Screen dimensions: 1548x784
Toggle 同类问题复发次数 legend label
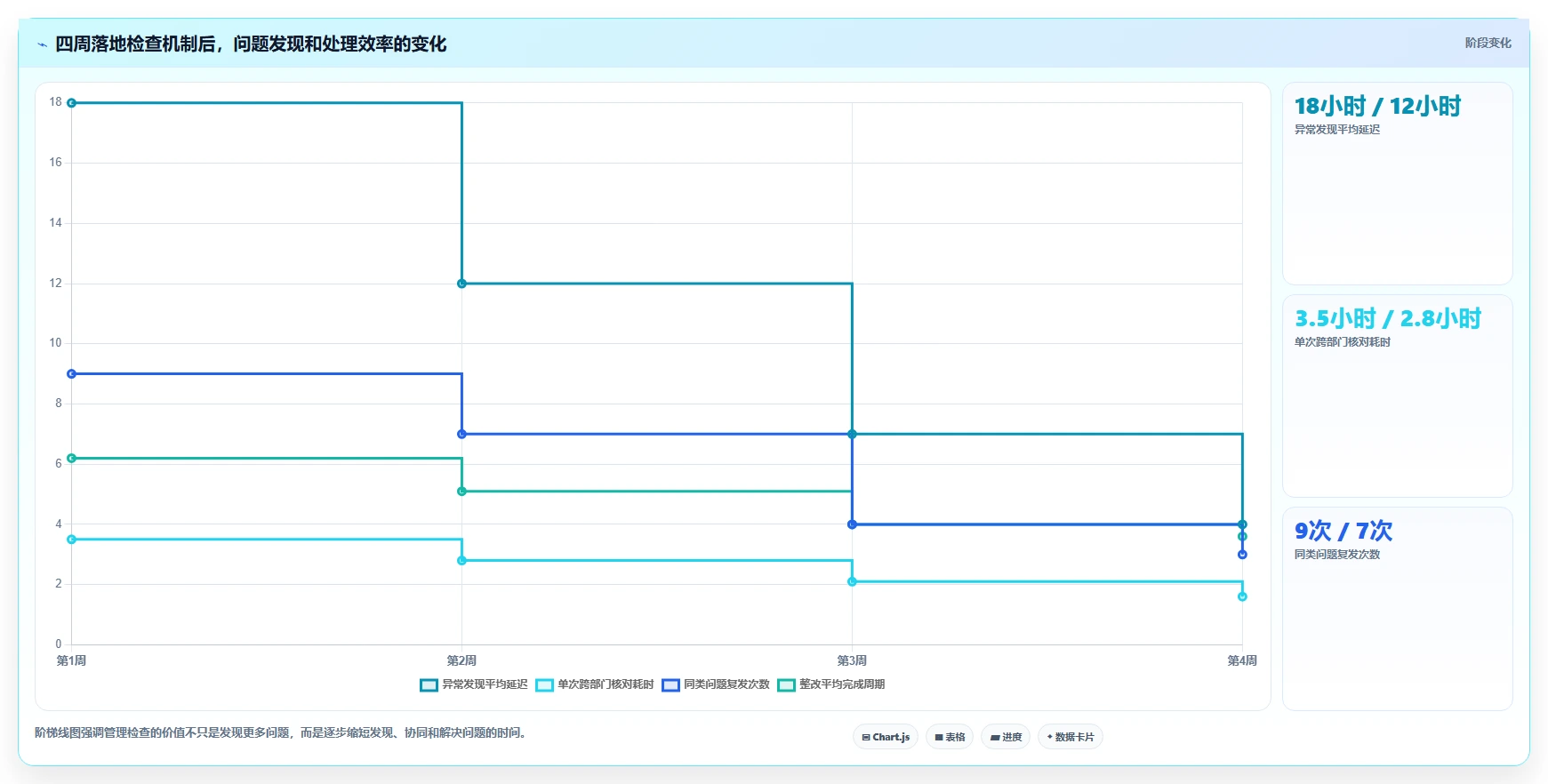click(726, 684)
